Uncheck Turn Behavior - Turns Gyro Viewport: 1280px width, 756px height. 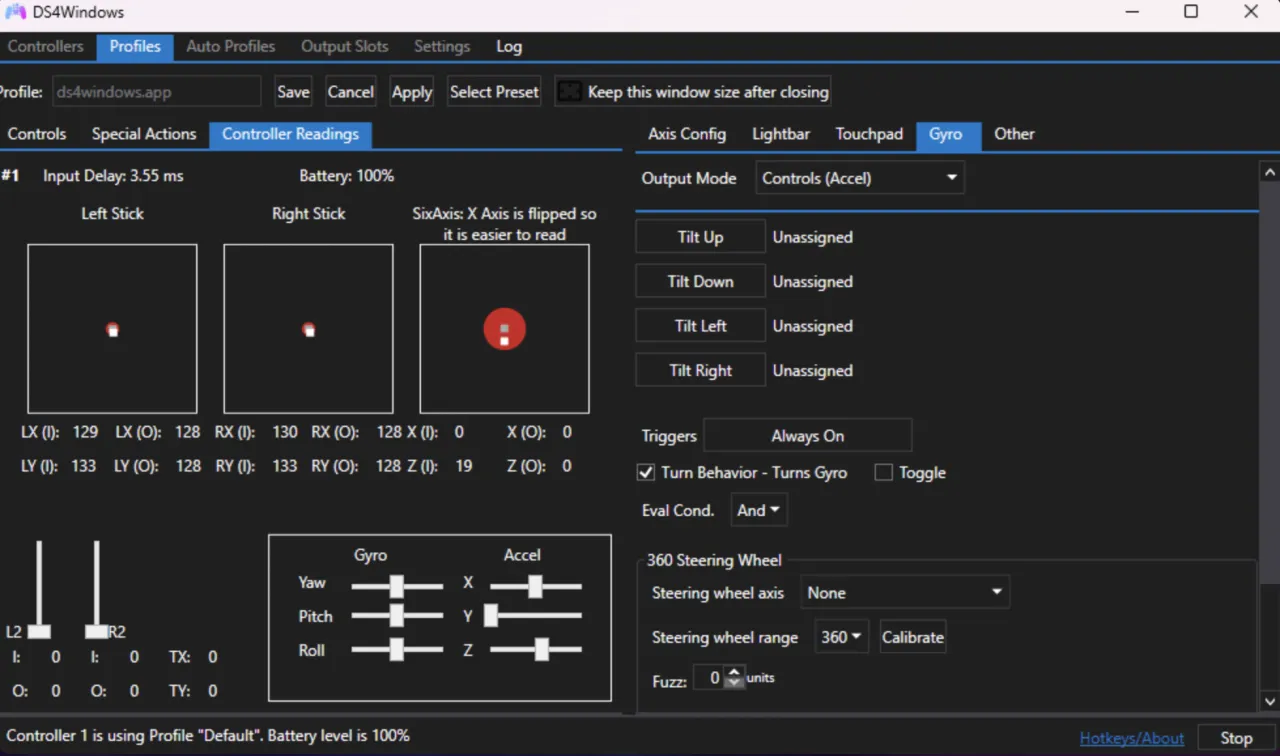(645, 472)
